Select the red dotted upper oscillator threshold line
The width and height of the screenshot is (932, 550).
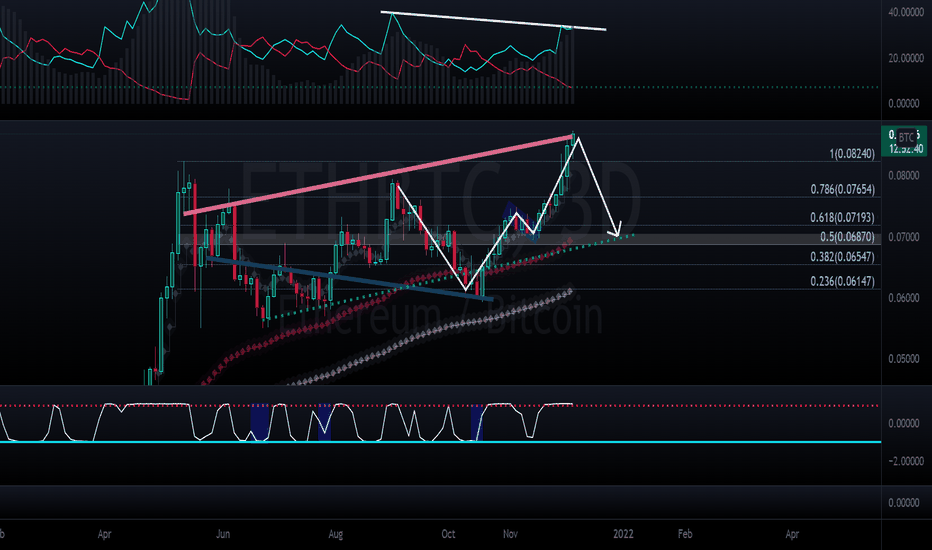pos(440,406)
